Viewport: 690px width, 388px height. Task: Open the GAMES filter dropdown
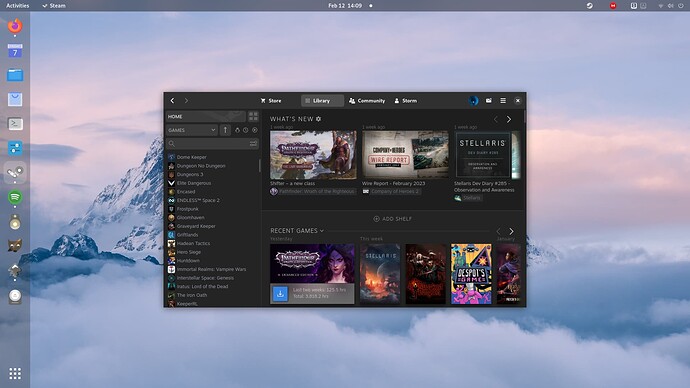[192, 130]
